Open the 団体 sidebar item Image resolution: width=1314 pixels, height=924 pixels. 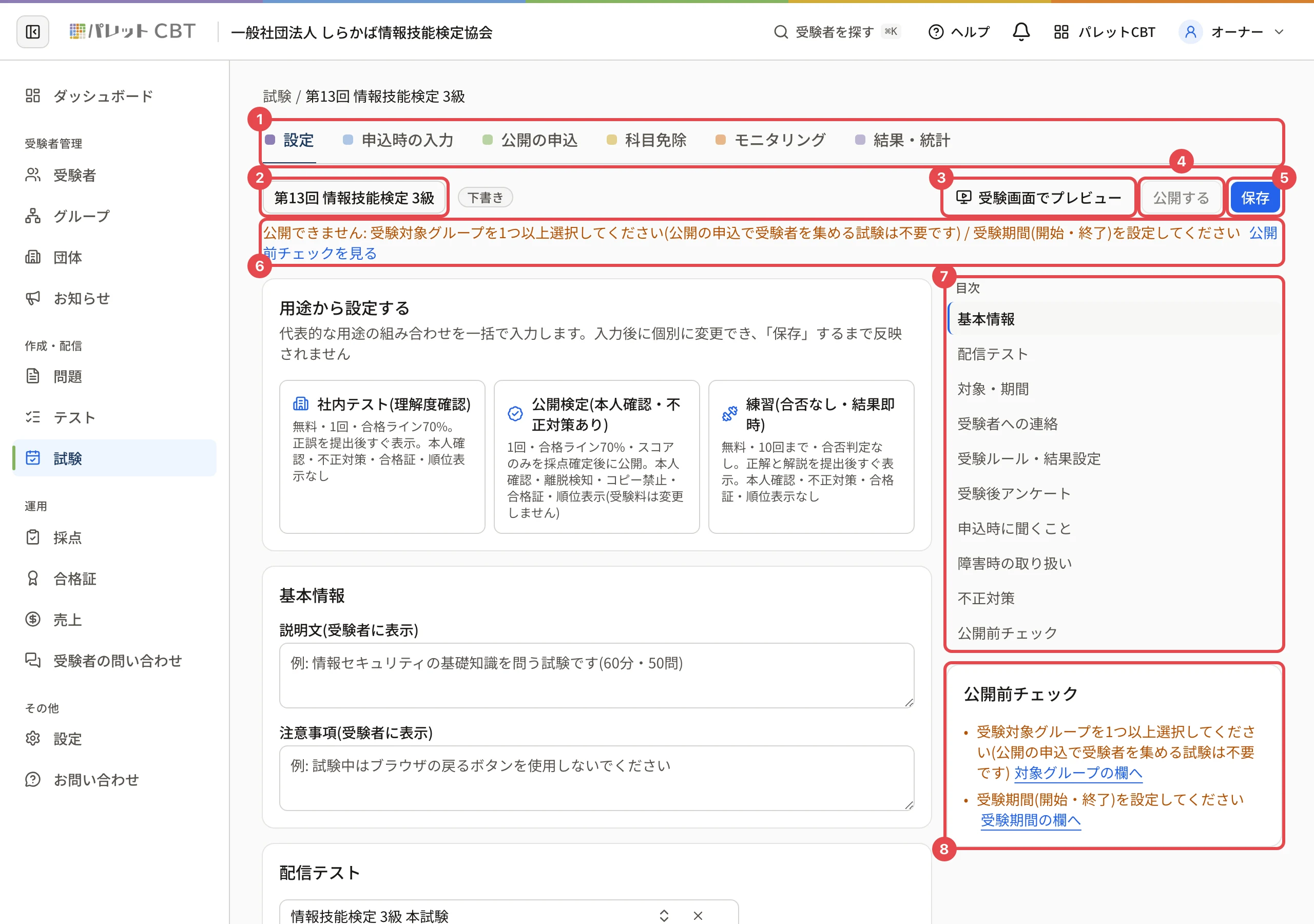(x=114, y=257)
